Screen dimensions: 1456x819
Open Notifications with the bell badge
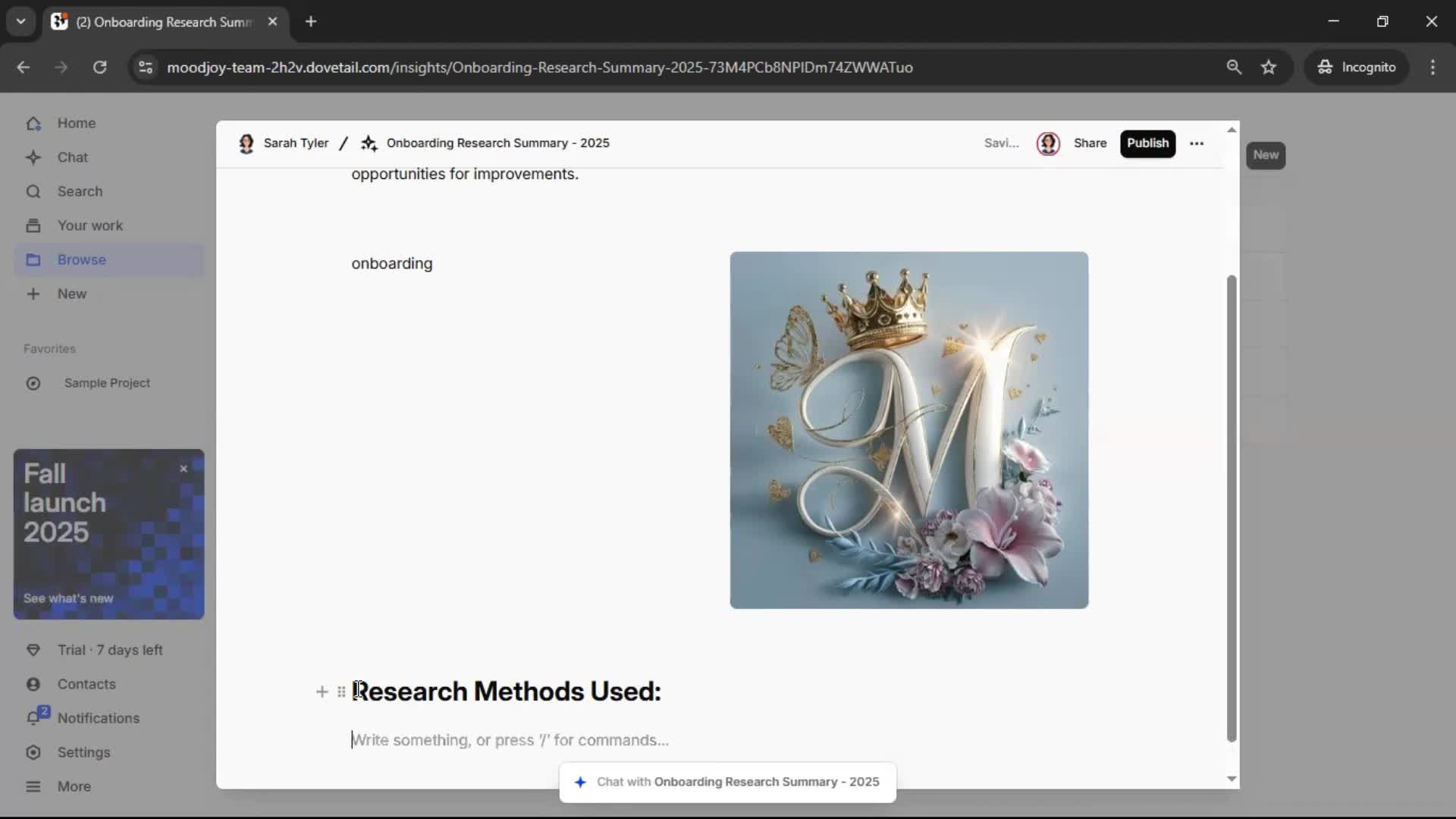click(x=98, y=718)
